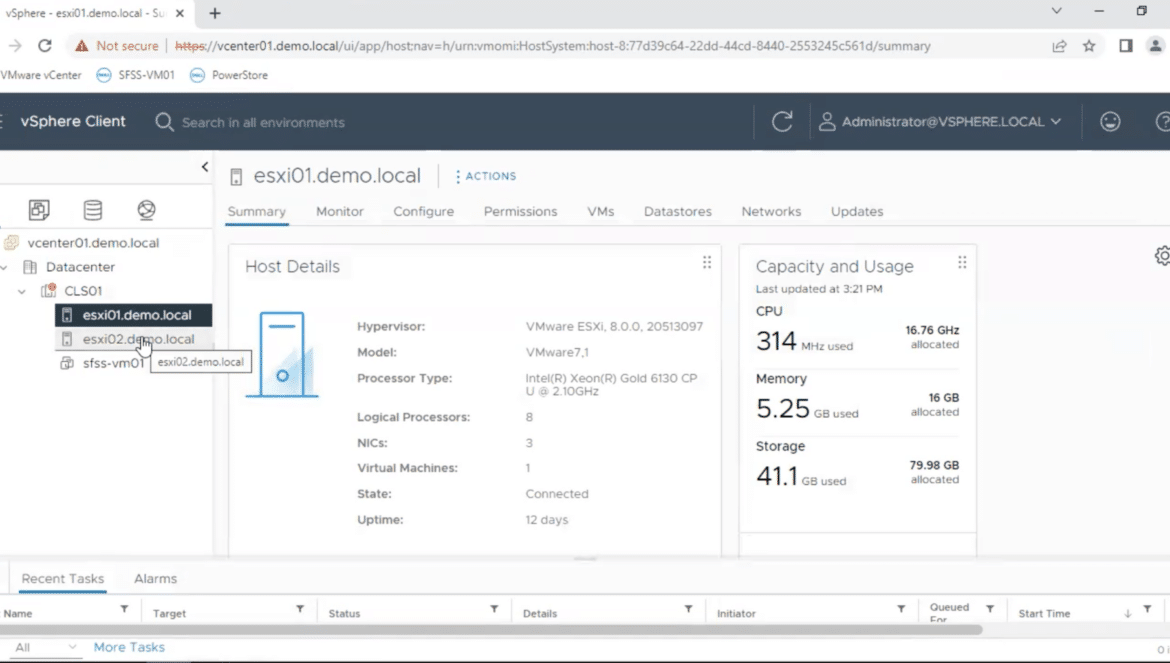The height and width of the screenshot is (663, 1170).
Task: Open a new browser tab
Action: (x=215, y=13)
